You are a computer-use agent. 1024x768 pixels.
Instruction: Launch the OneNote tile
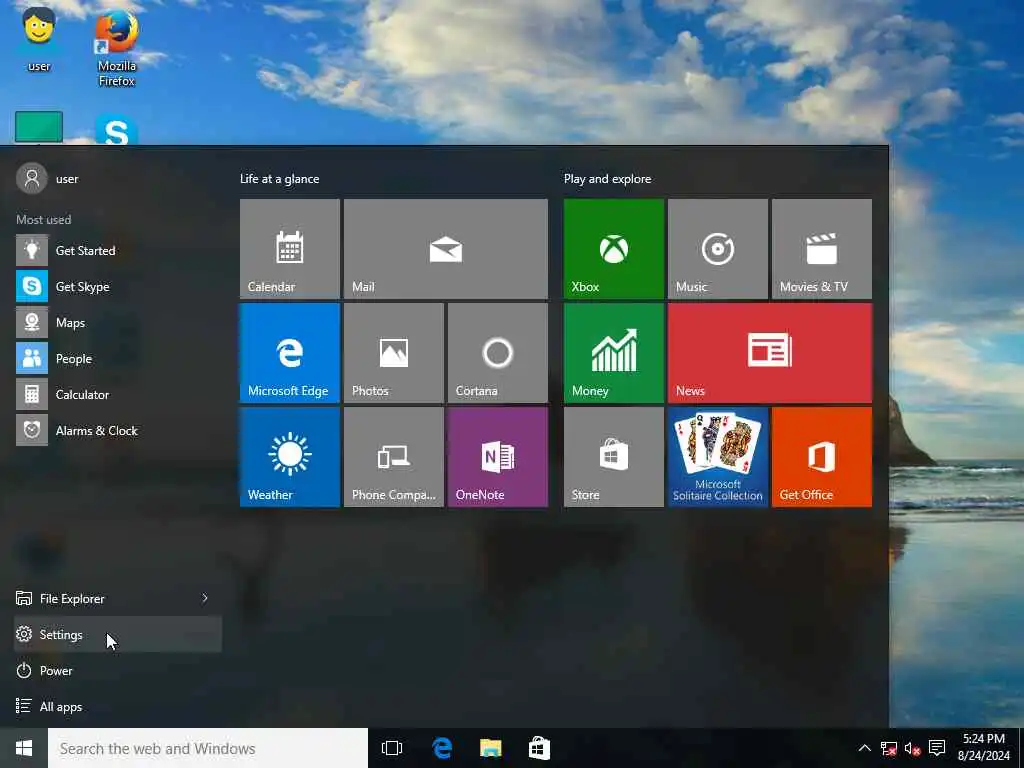(498, 457)
